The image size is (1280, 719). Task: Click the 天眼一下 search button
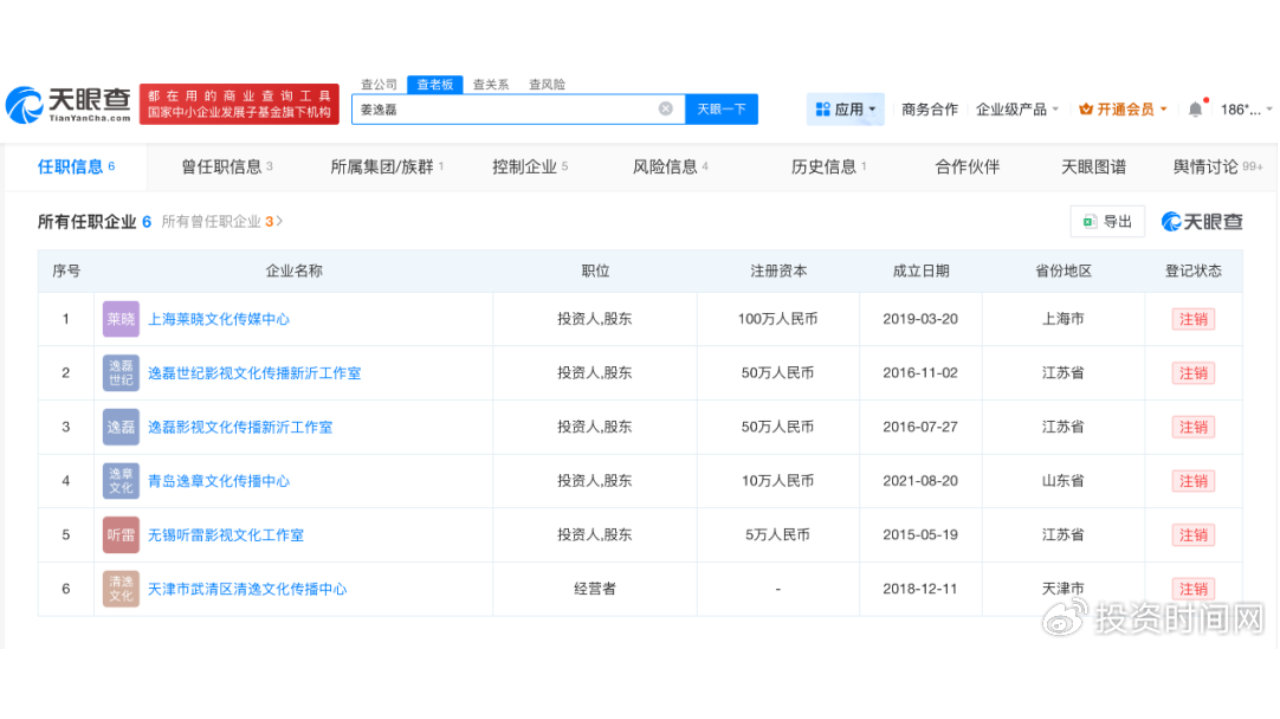coord(720,107)
